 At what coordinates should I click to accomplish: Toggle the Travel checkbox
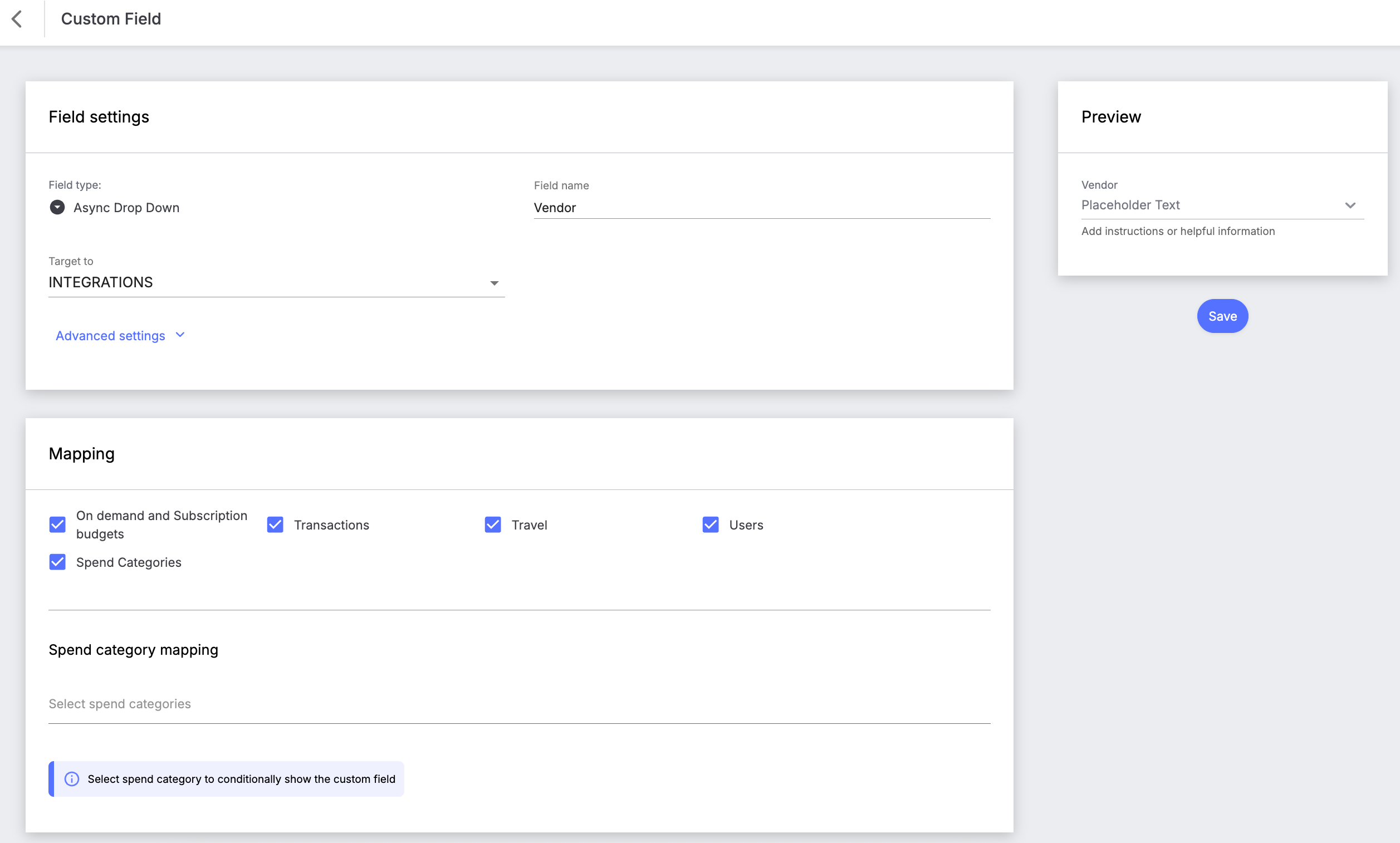(492, 525)
